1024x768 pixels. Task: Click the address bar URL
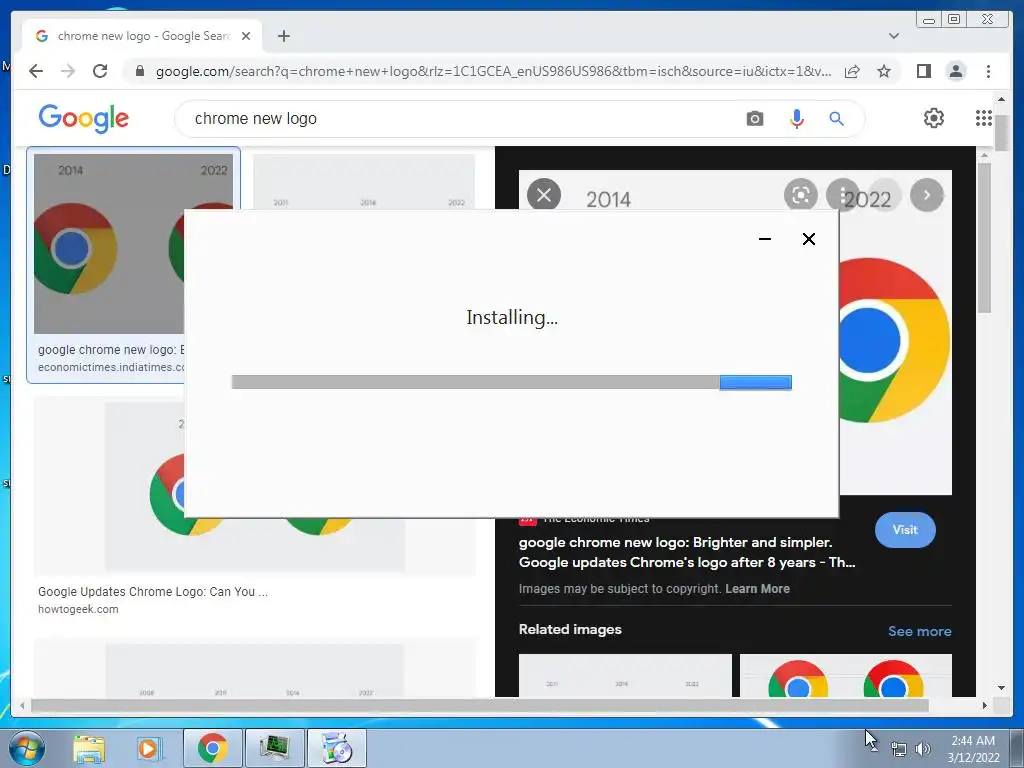pyautogui.click(x=493, y=71)
